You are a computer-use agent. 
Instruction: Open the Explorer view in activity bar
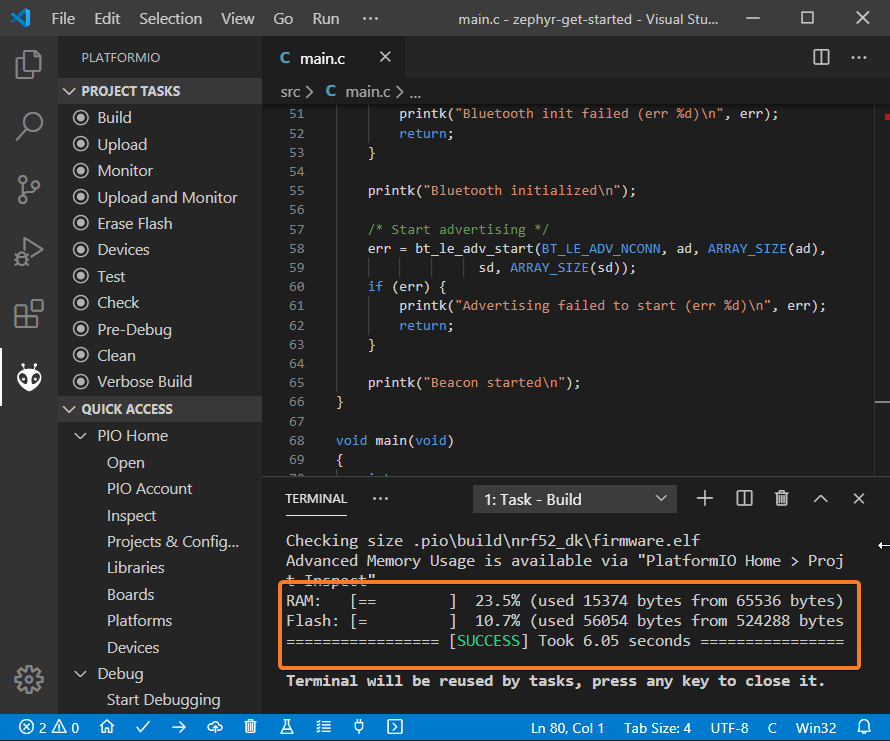tap(28, 64)
